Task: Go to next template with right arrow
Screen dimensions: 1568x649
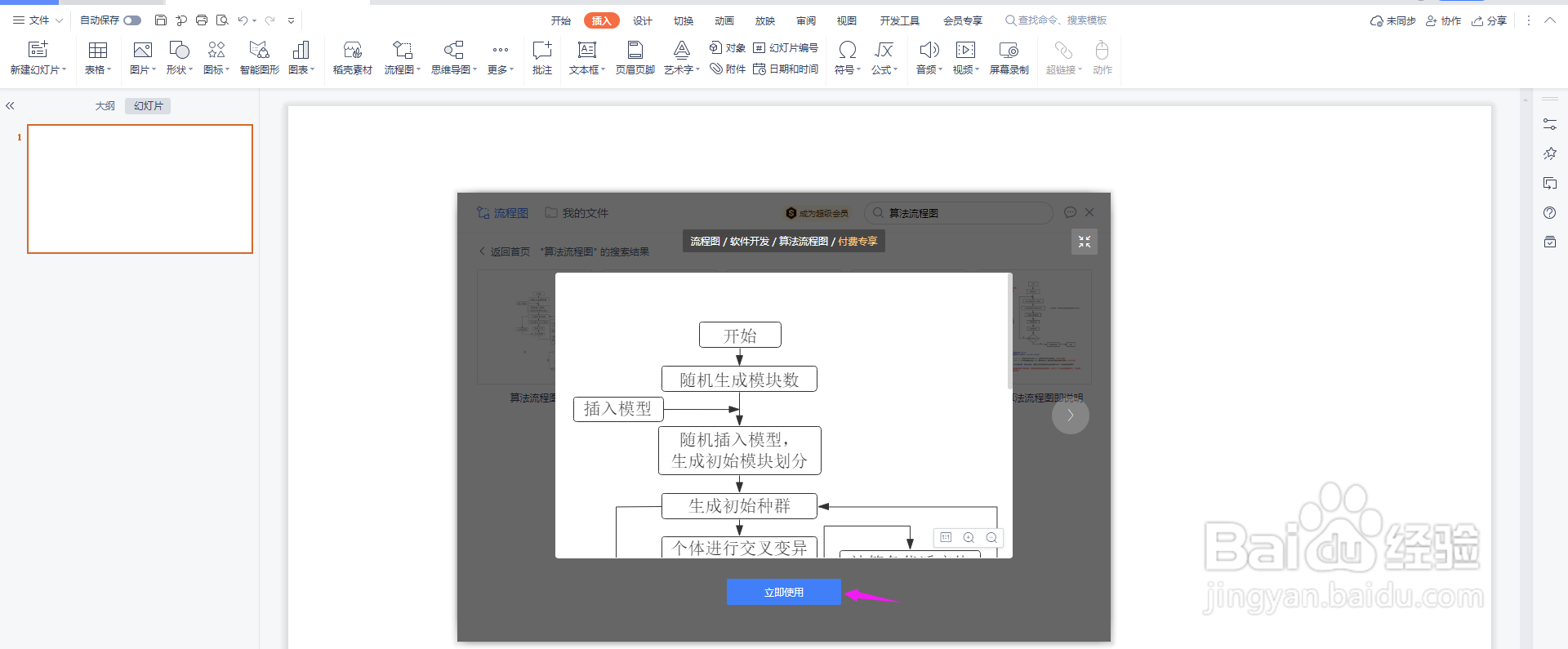Action: (x=1071, y=416)
